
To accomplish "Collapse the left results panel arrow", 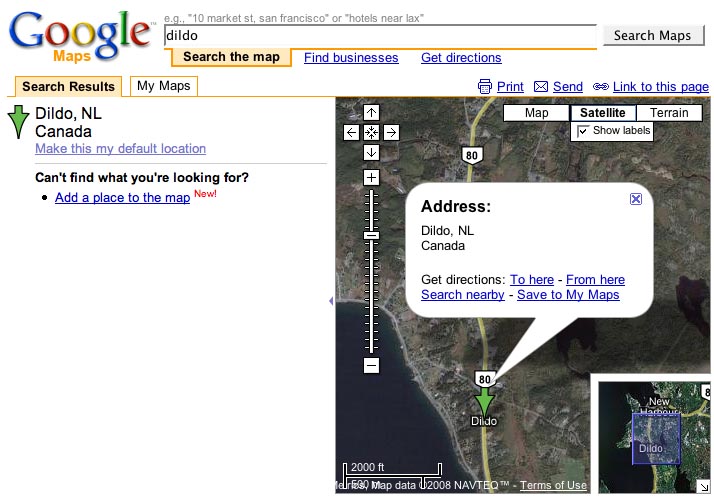I will point(331,301).
